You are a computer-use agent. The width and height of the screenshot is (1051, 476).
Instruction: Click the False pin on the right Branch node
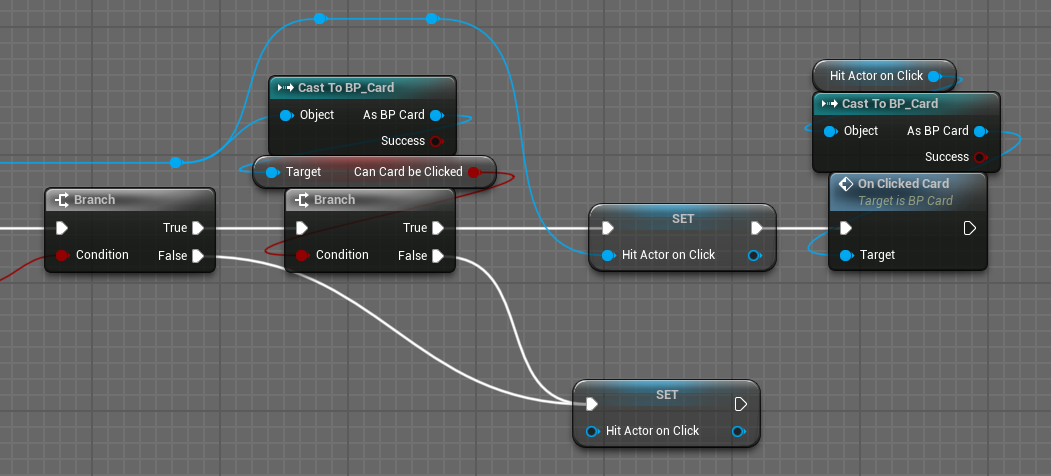tap(438, 256)
